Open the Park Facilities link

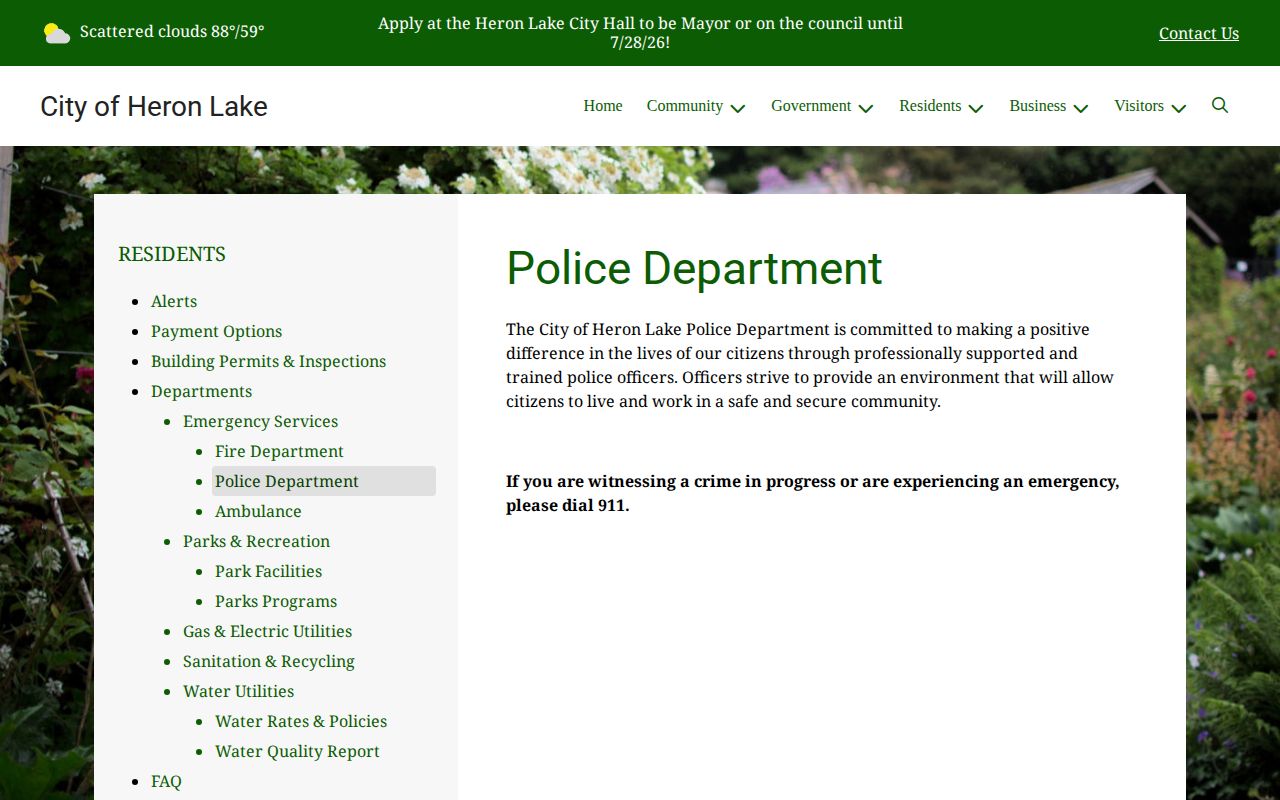tap(268, 571)
